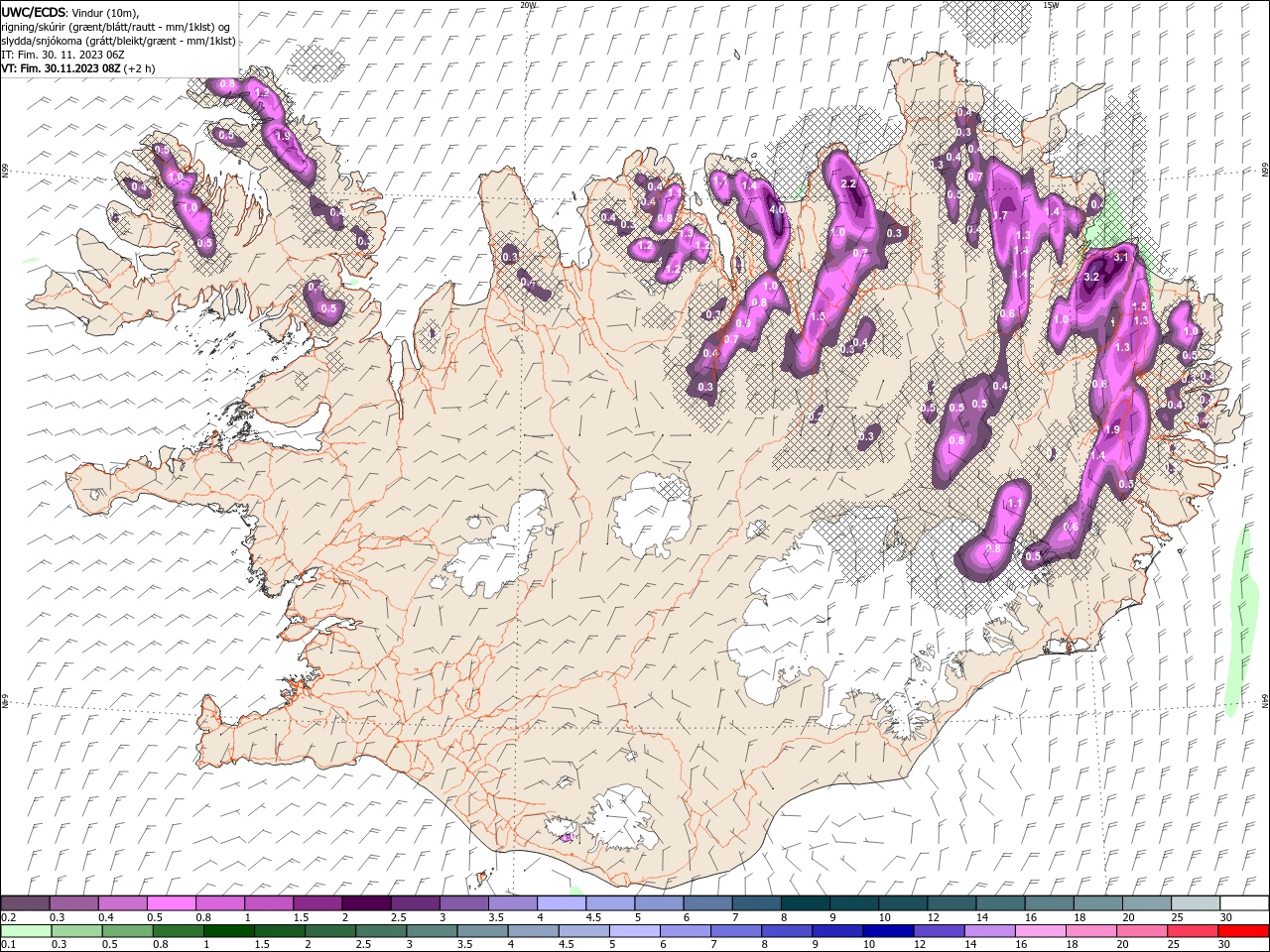Pick the lower legend swatch labeled 7
1270x952 pixels.
pos(735,931)
